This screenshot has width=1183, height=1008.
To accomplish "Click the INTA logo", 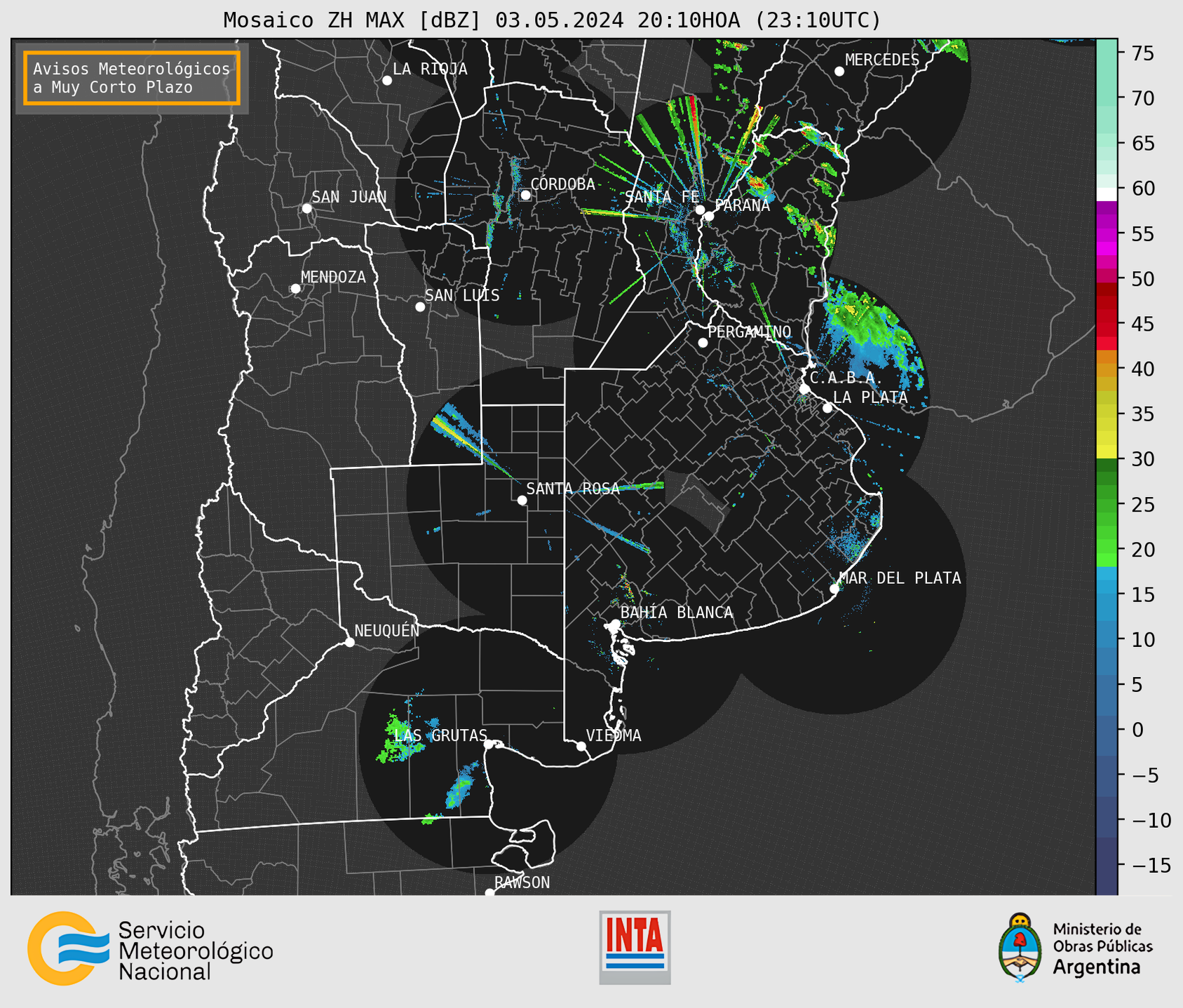I will click(635, 947).
